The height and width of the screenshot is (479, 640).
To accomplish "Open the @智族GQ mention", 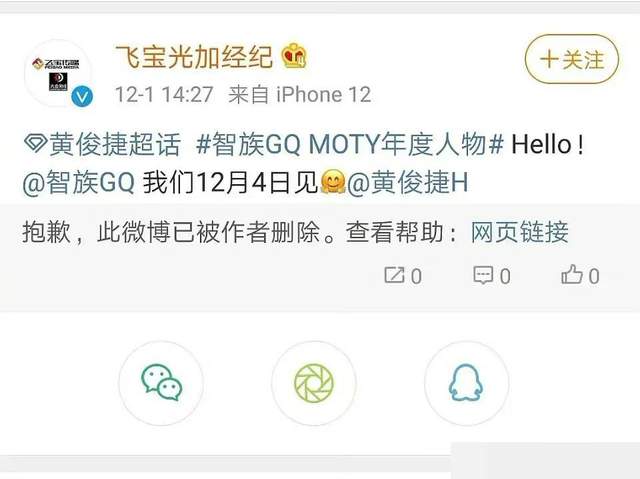I will click(x=78, y=182).
